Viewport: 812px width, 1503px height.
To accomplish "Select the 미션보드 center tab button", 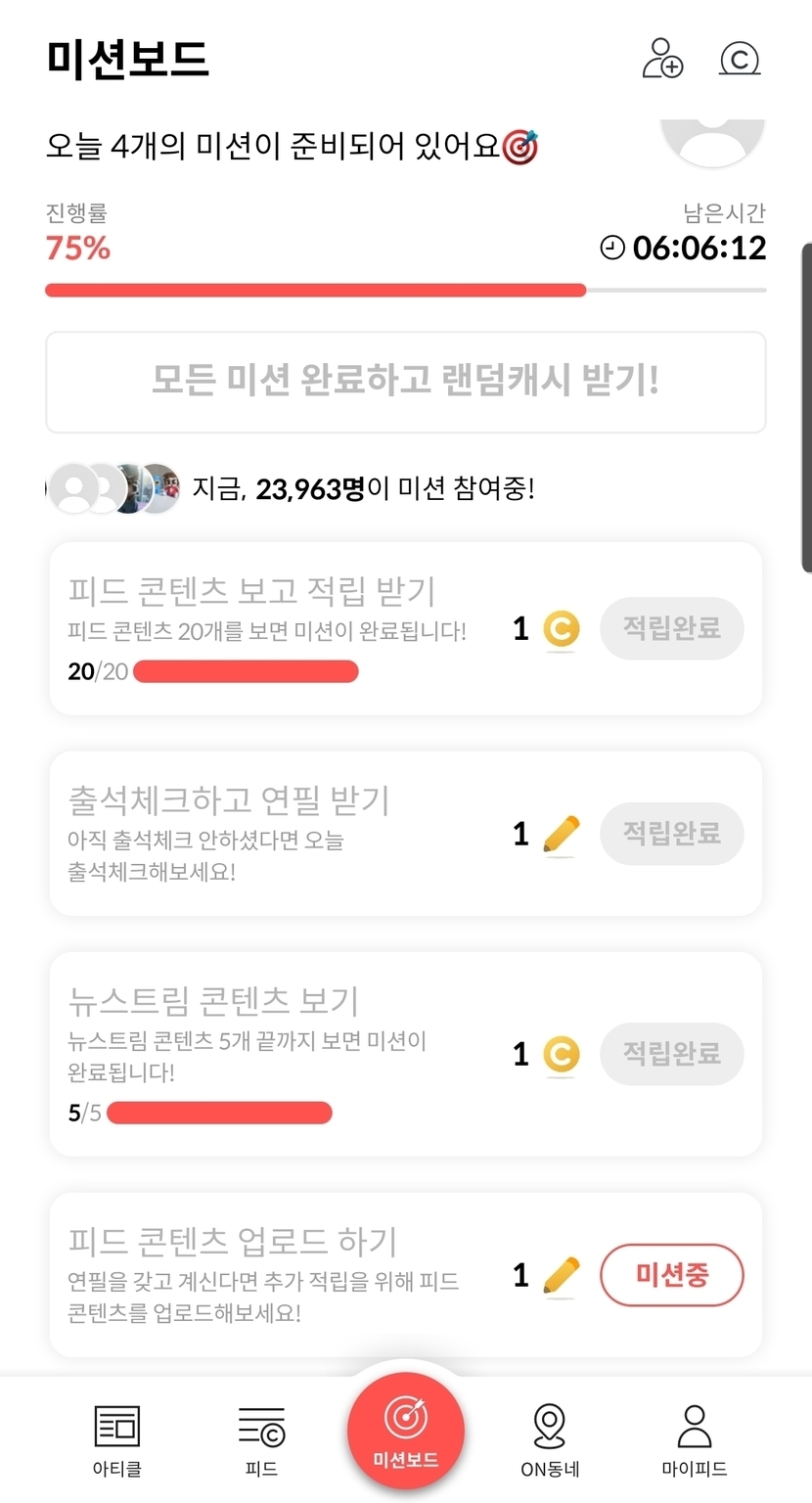I will click(406, 1431).
